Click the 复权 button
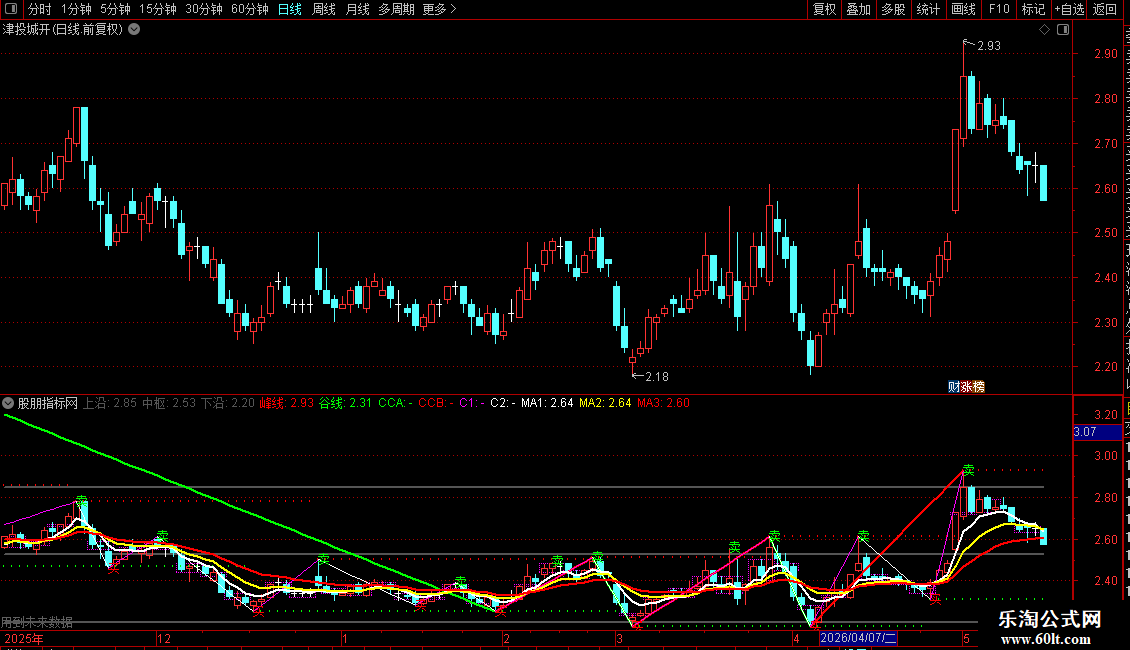 pos(824,9)
